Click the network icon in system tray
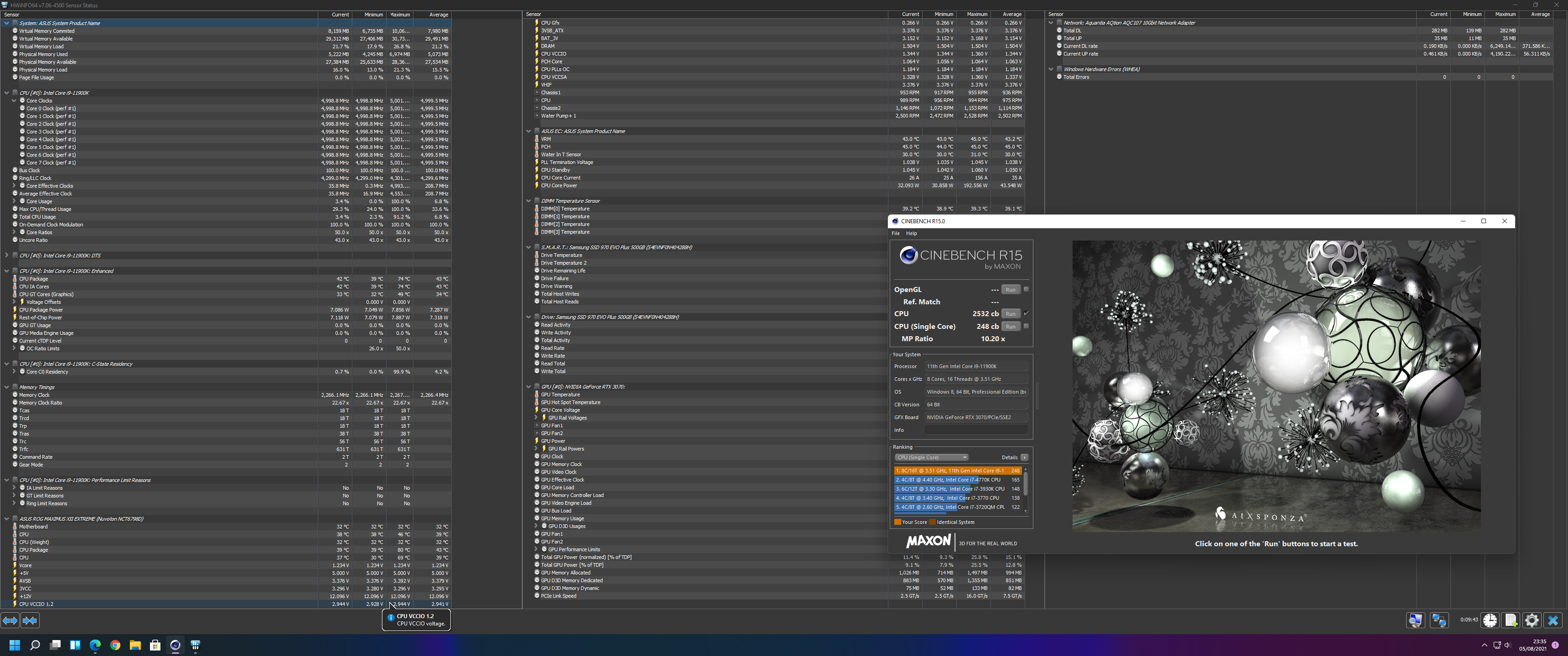Screen dimensions: 1568x656 [1497, 645]
